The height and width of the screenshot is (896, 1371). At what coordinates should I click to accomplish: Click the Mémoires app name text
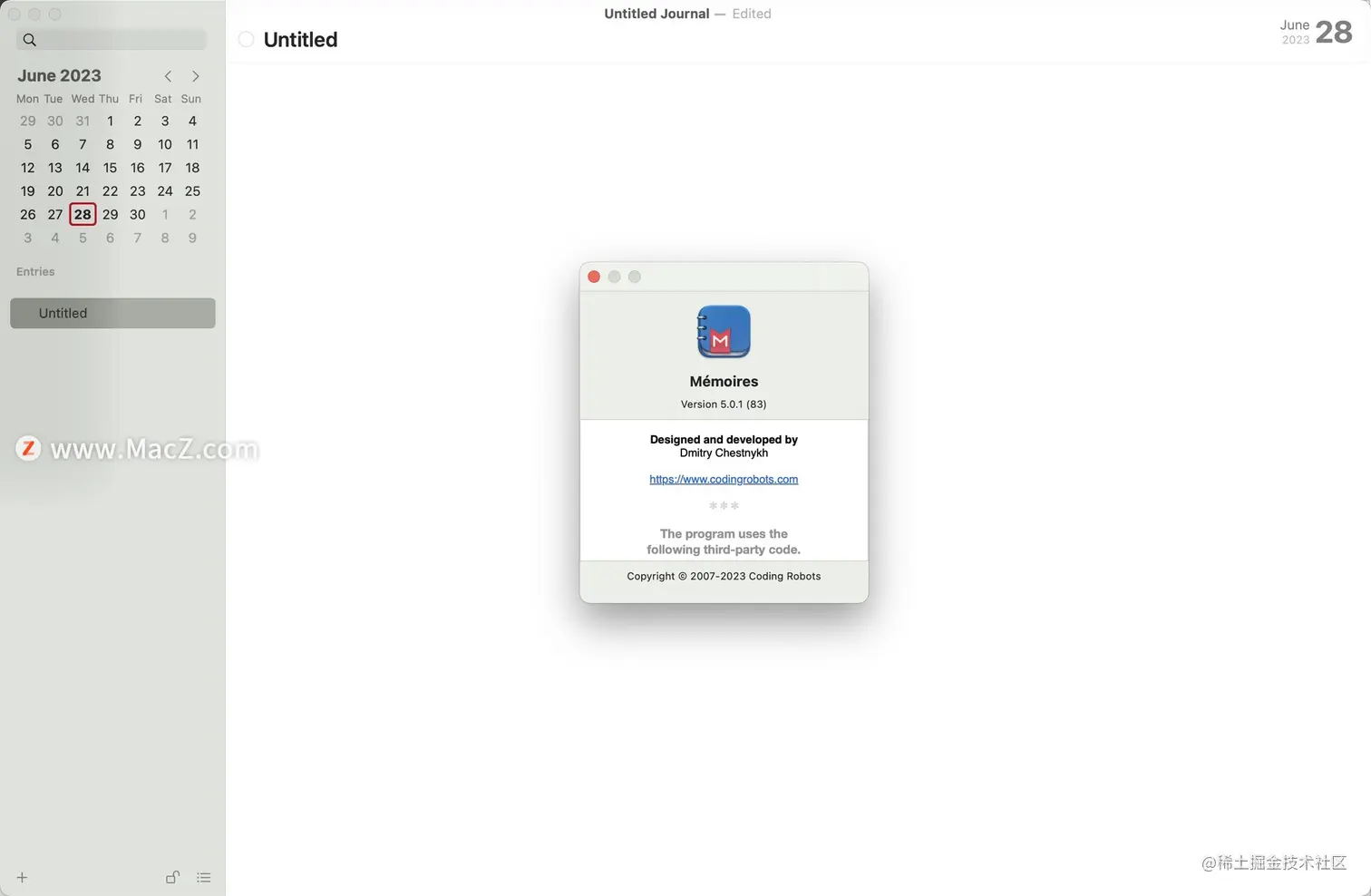tap(724, 381)
